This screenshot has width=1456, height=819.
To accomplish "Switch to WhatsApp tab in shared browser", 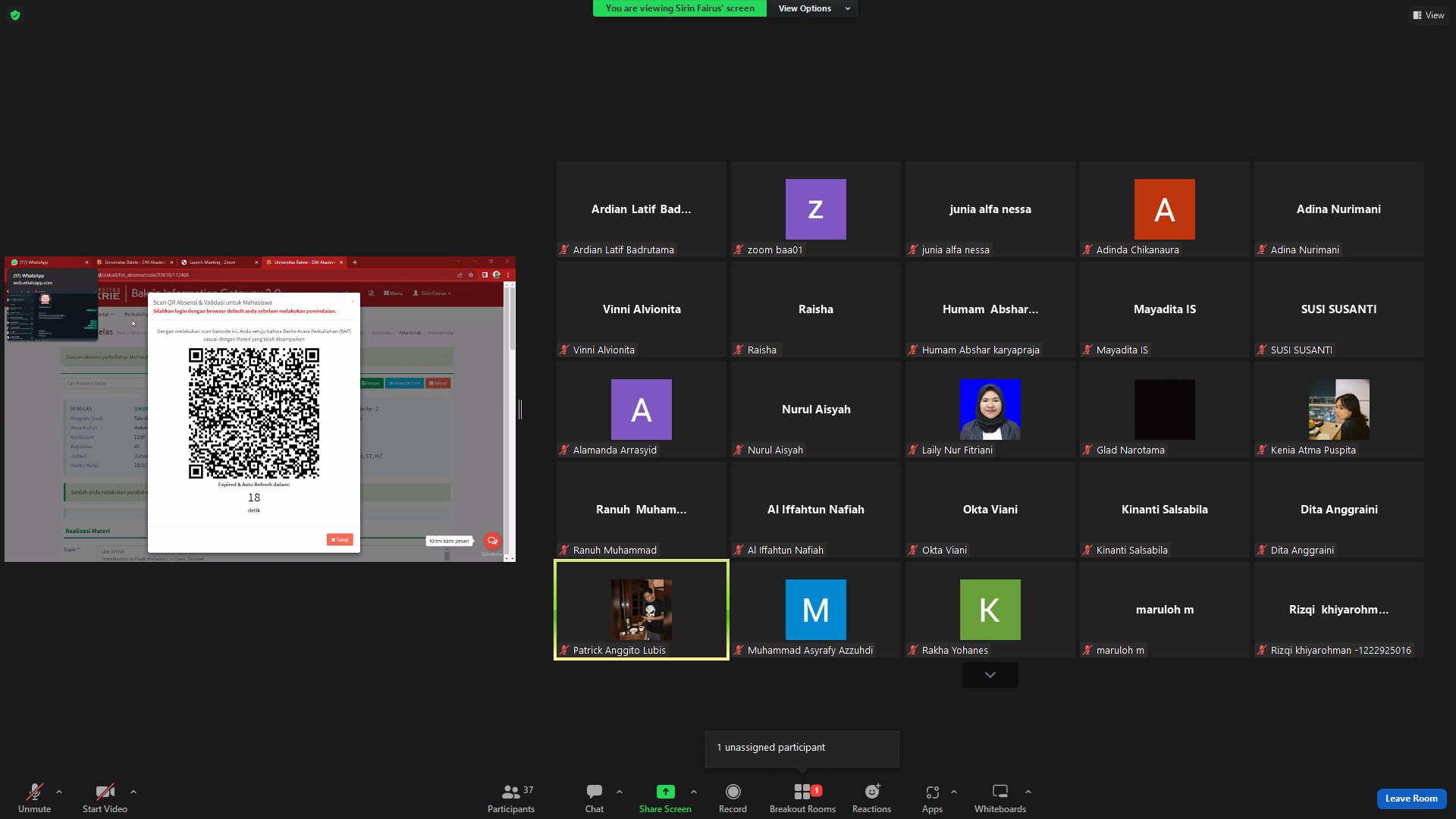I will click(x=49, y=262).
